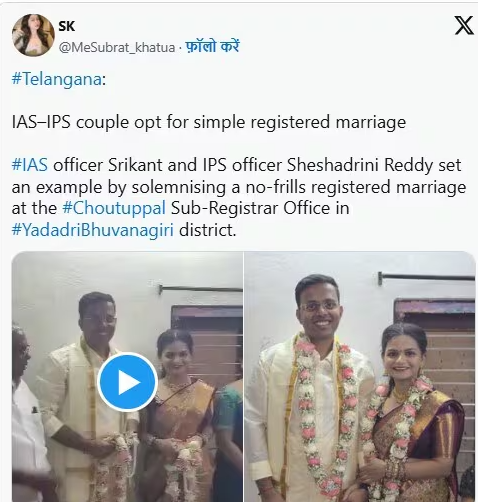The image size is (478, 502).
Task: Open the #Telangana hashtag
Action: tap(57, 79)
